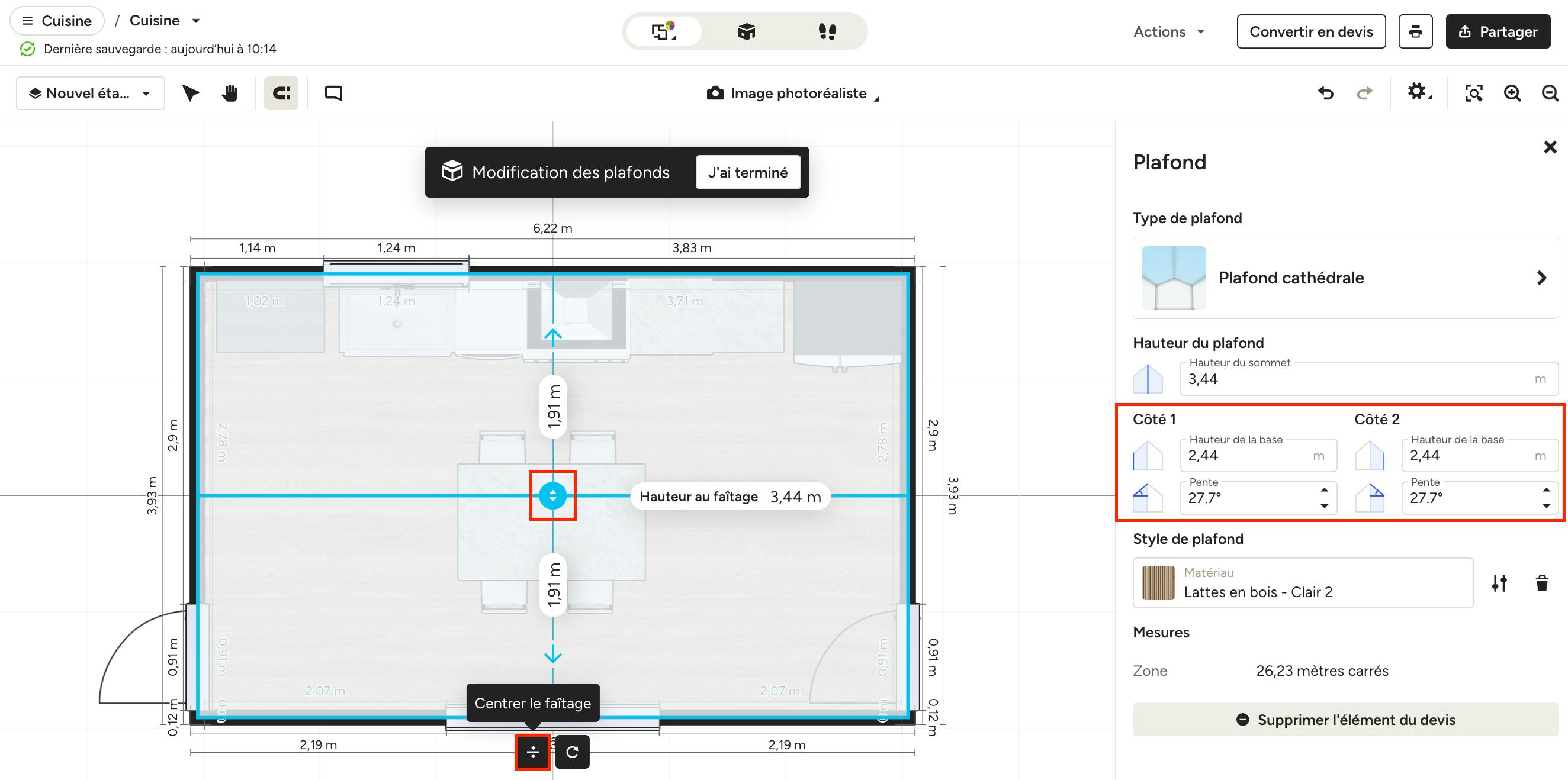
Task: Zoom out of the floor plan
Action: pos(1550,93)
